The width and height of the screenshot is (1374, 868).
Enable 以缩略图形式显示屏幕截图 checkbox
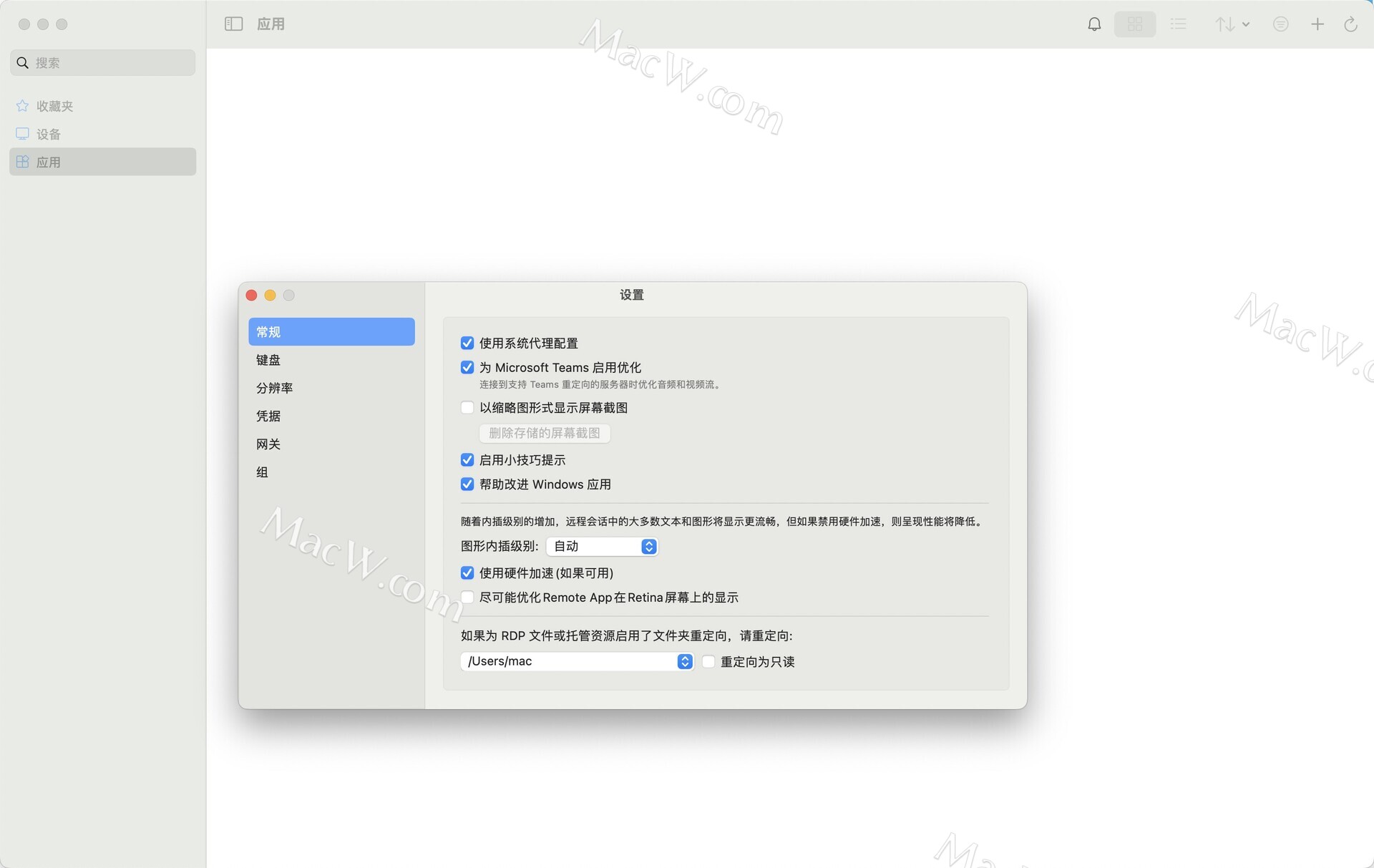467,408
